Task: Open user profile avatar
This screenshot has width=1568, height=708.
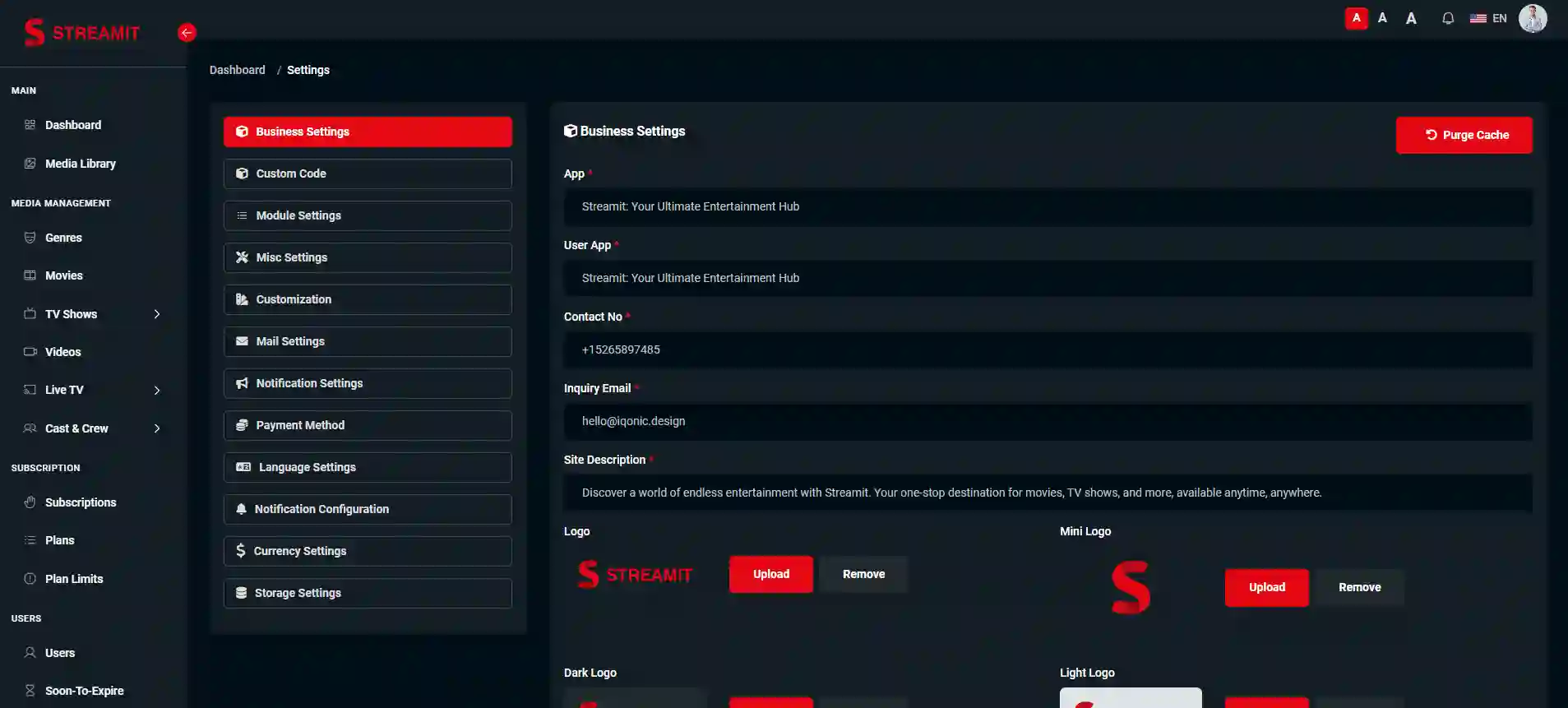Action: (x=1533, y=18)
